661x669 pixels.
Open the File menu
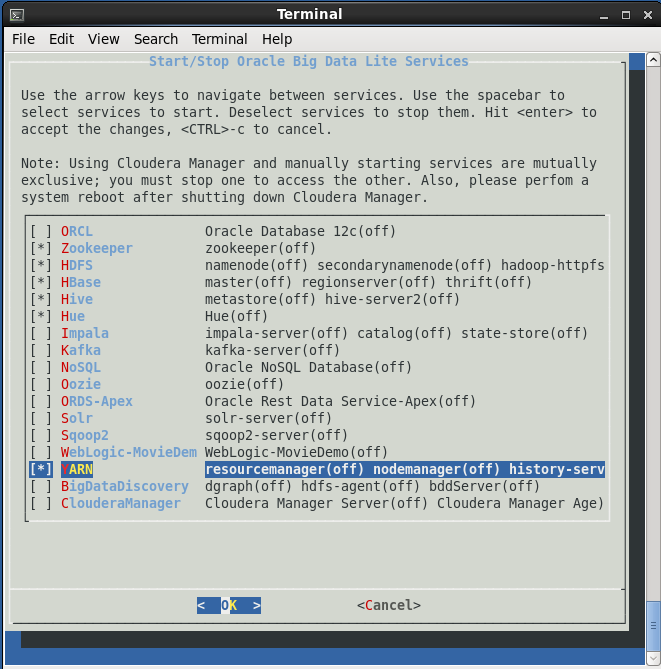point(23,39)
